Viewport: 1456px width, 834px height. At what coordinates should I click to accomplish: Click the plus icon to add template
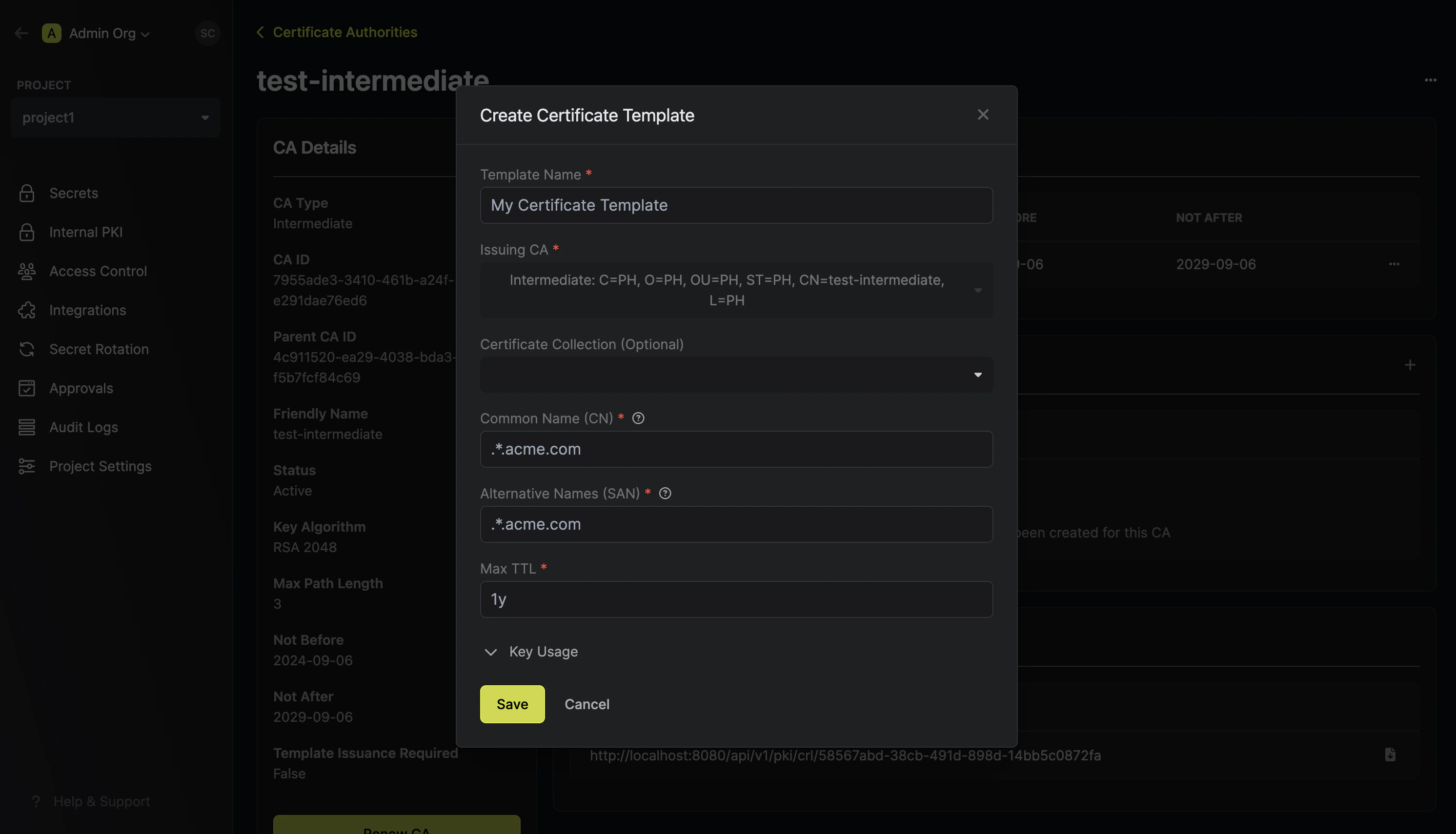click(x=1410, y=365)
